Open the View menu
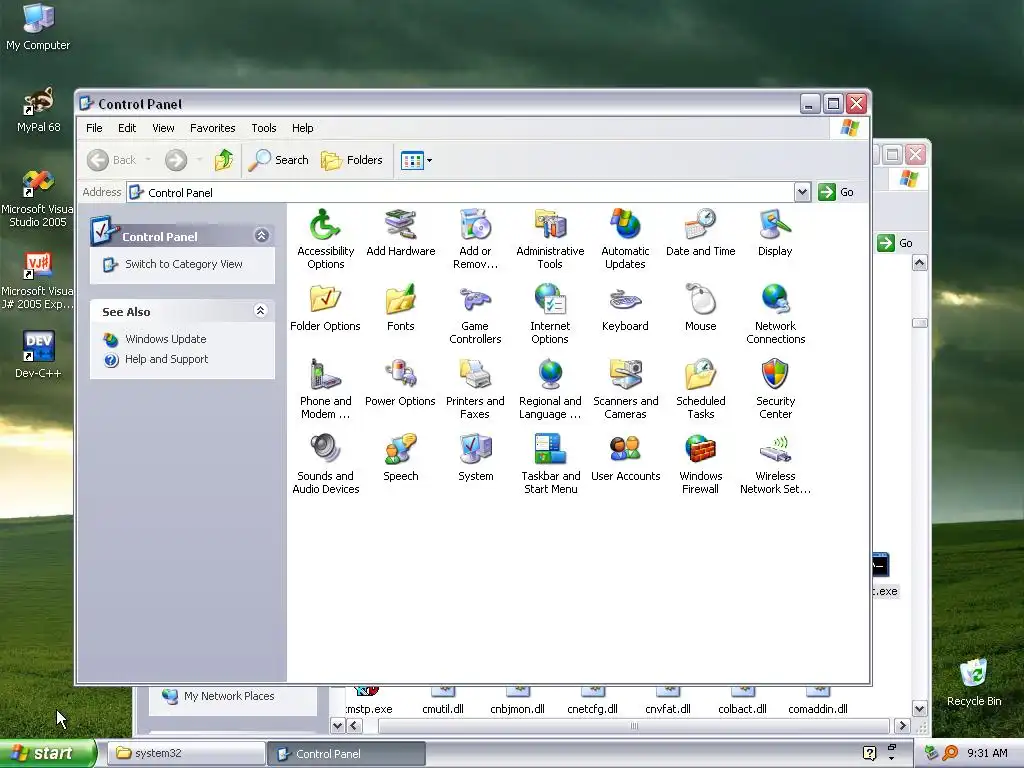The width and height of the screenshot is (1024, 768). pos(163,128)
